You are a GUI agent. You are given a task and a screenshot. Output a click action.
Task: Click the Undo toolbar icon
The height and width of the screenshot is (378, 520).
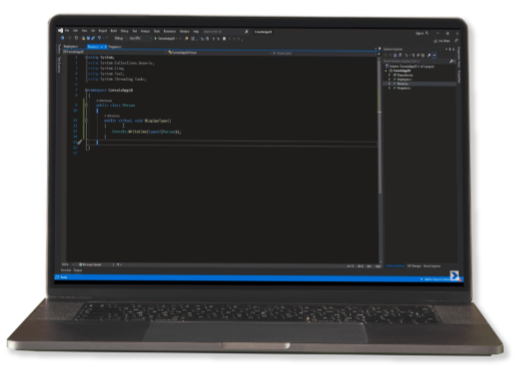pyautogui.click(x=99, y=38)
